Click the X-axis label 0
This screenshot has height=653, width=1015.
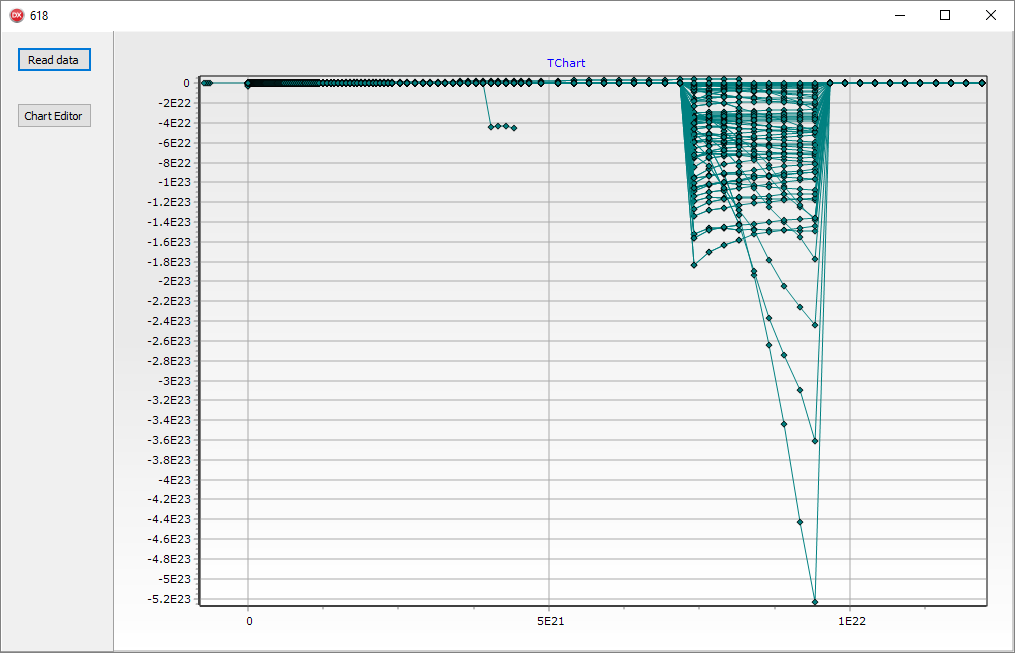click(x=249, y=621)
